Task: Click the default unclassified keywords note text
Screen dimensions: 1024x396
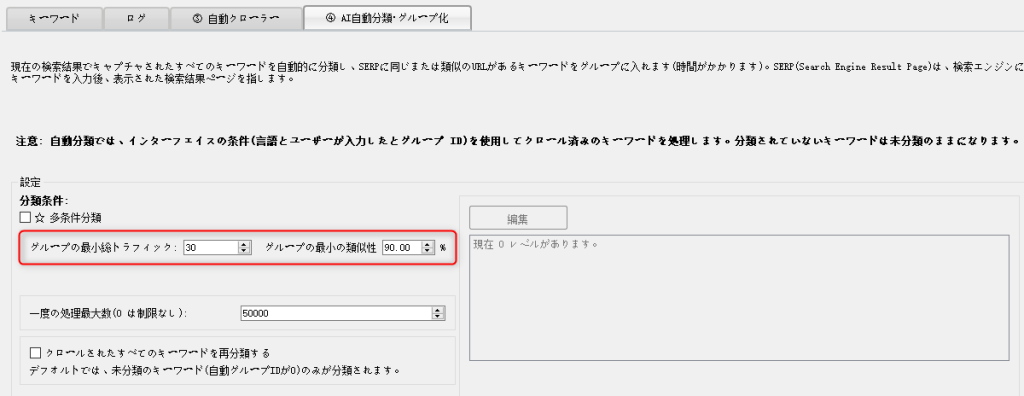Action: (x=215, y=370)
